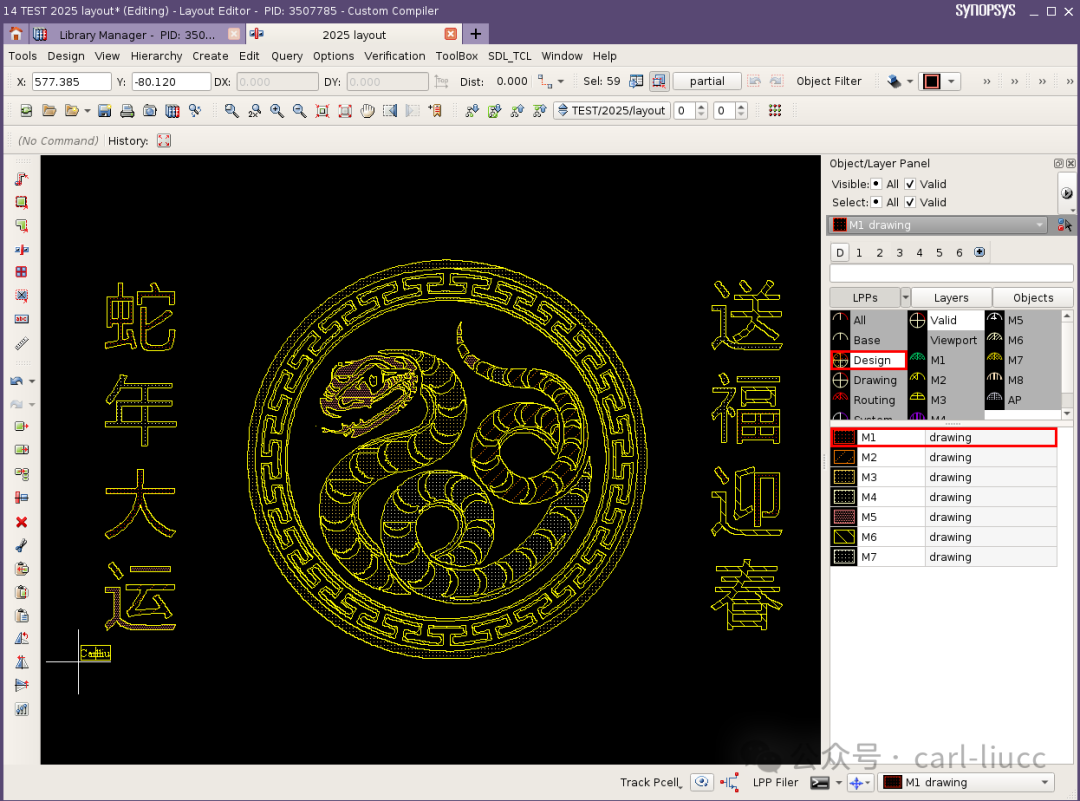Toggle the area selection mode button
Image resolution: width=1080 pixels, height=801 pixels.
click(x=658, y=81)
